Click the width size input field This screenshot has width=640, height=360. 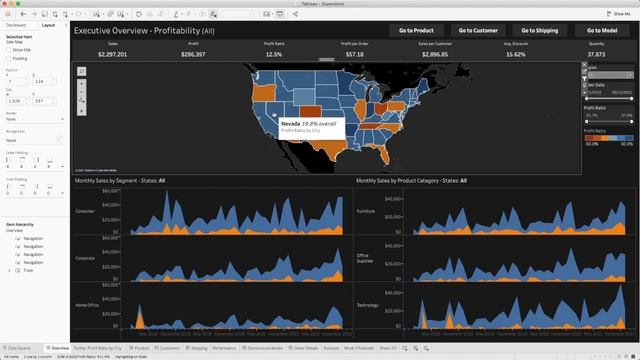coord(17,101)
